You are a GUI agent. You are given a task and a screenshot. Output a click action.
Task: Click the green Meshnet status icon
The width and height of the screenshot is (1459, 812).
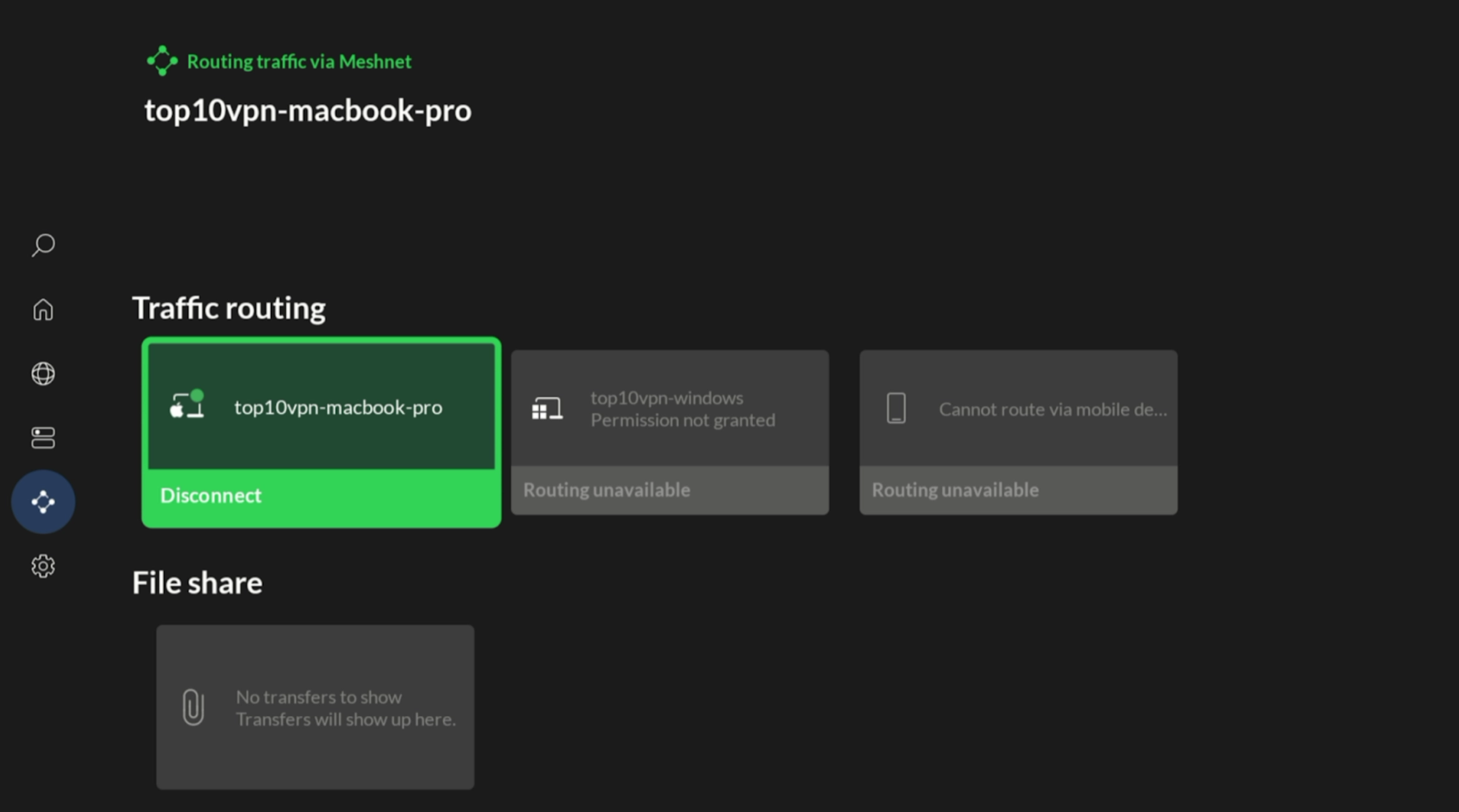(x=162, y=61)
